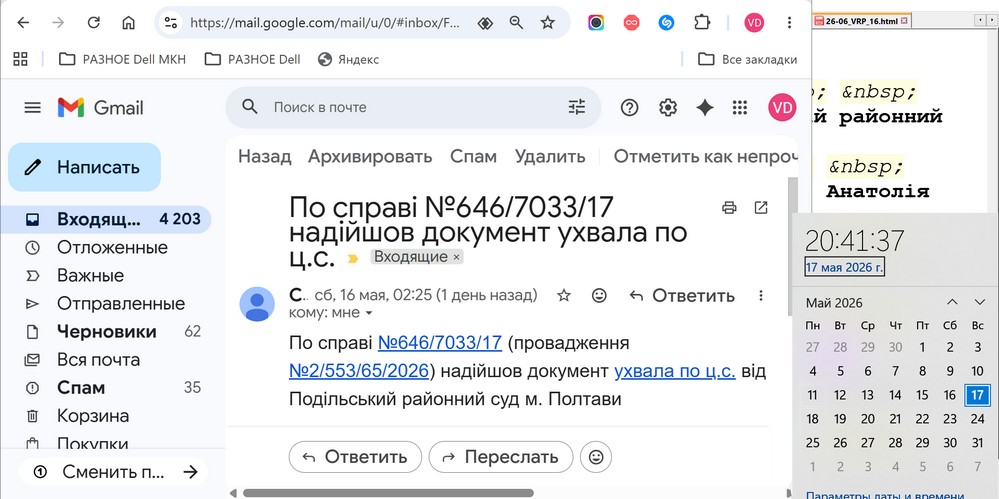Open Gmail settings gear icon
Screen dimensions: 999x499
(668, 108)
